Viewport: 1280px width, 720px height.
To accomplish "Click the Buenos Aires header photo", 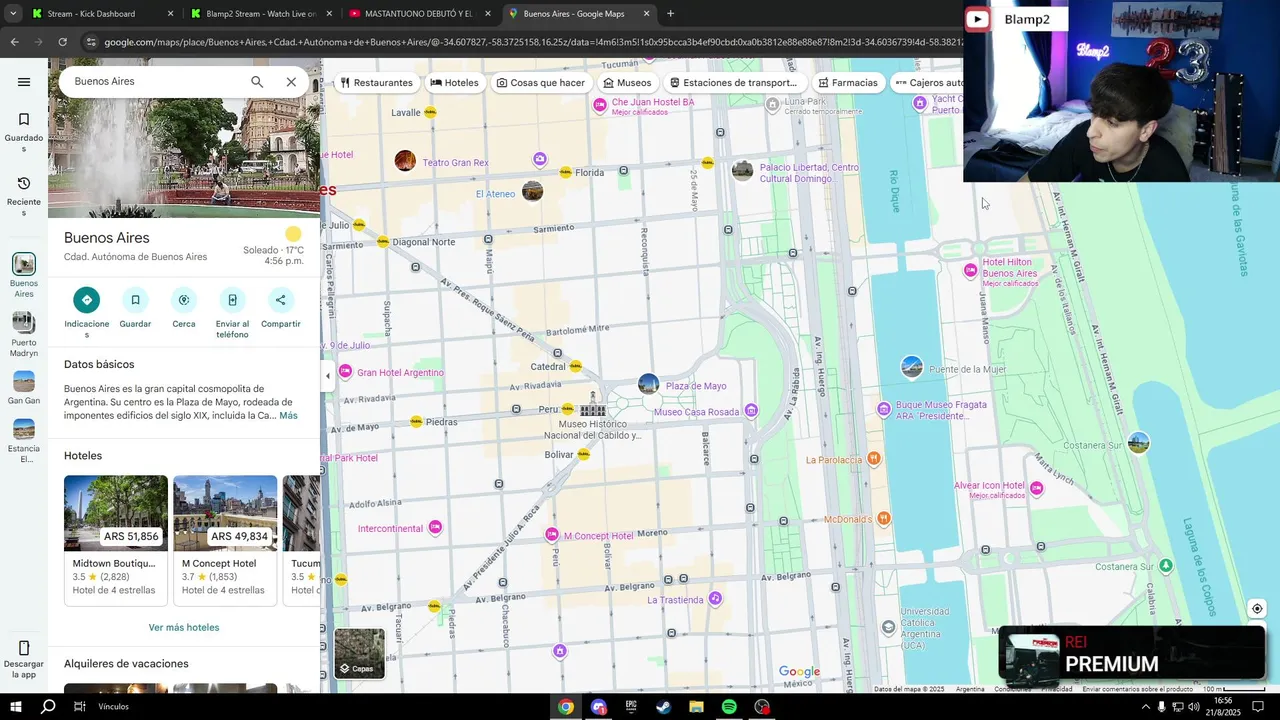I will click(184, 158).
